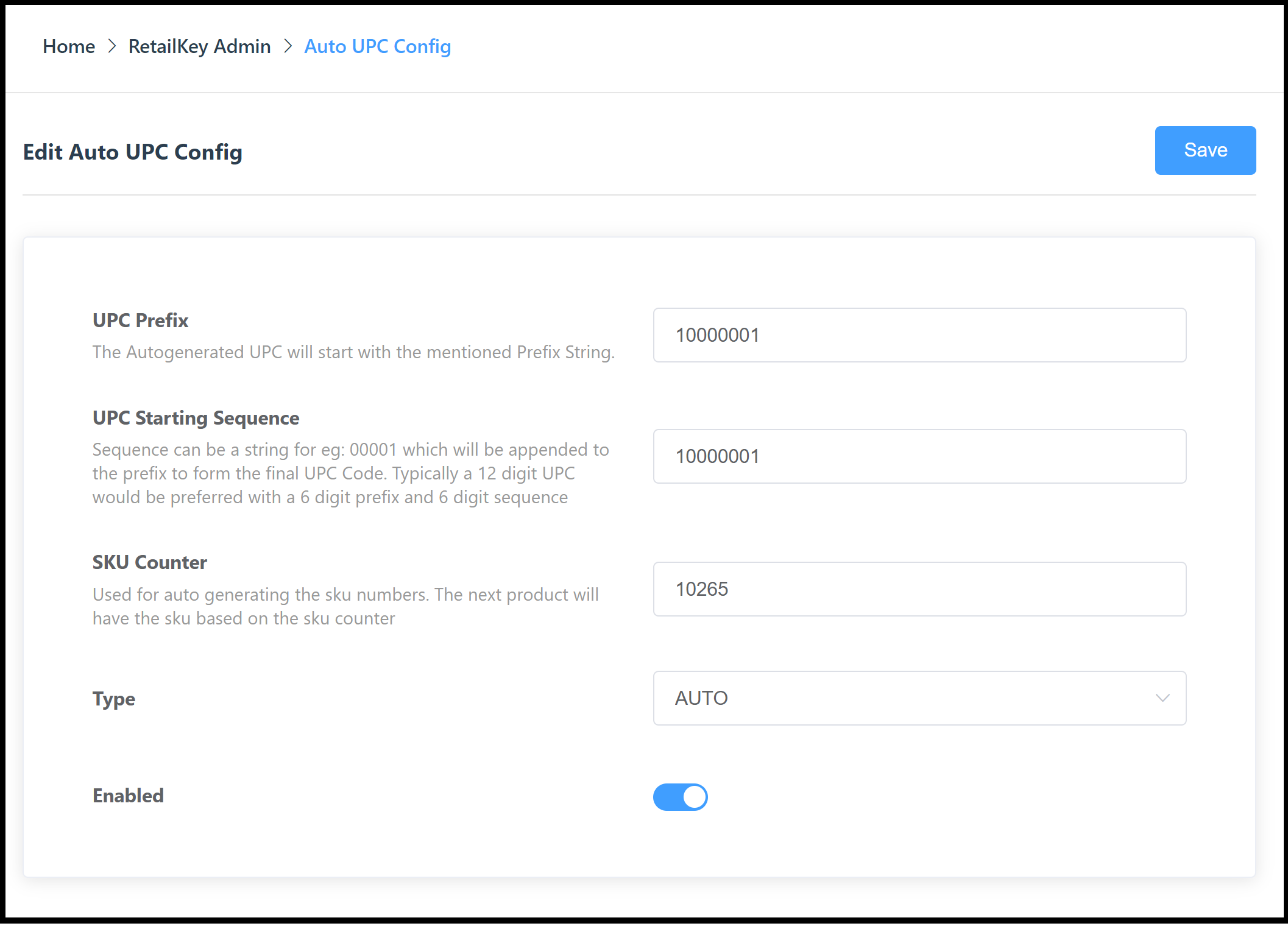Click the UPC Prefix input field
The height and width of the screenshot is (926, 1288).
pos(919,334)
